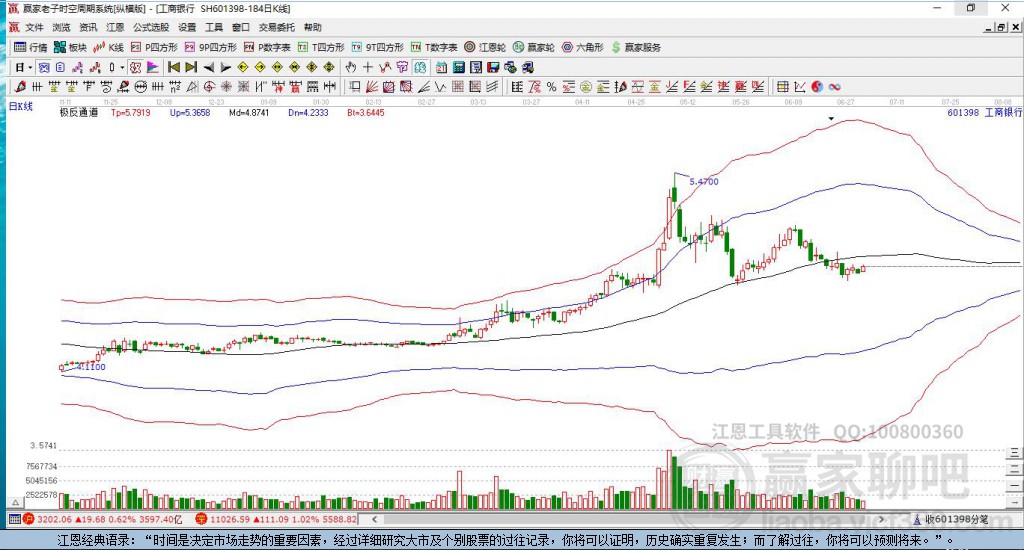Open the 江恩轮 Gann wheel tool
This screenshot has width=1024, height=550.
pos(485,47)
